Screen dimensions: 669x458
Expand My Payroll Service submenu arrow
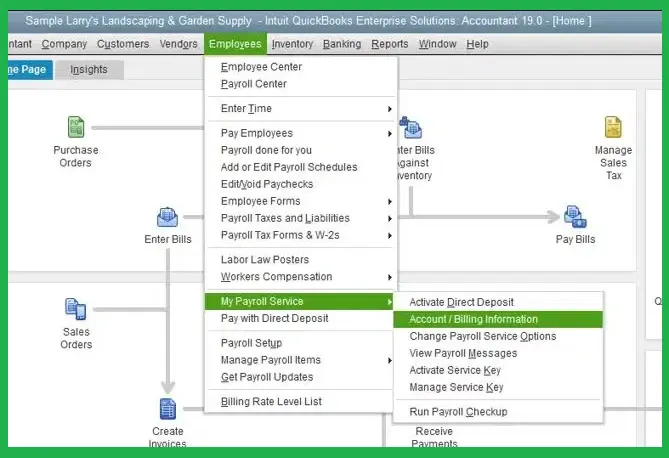coord(390,302)
